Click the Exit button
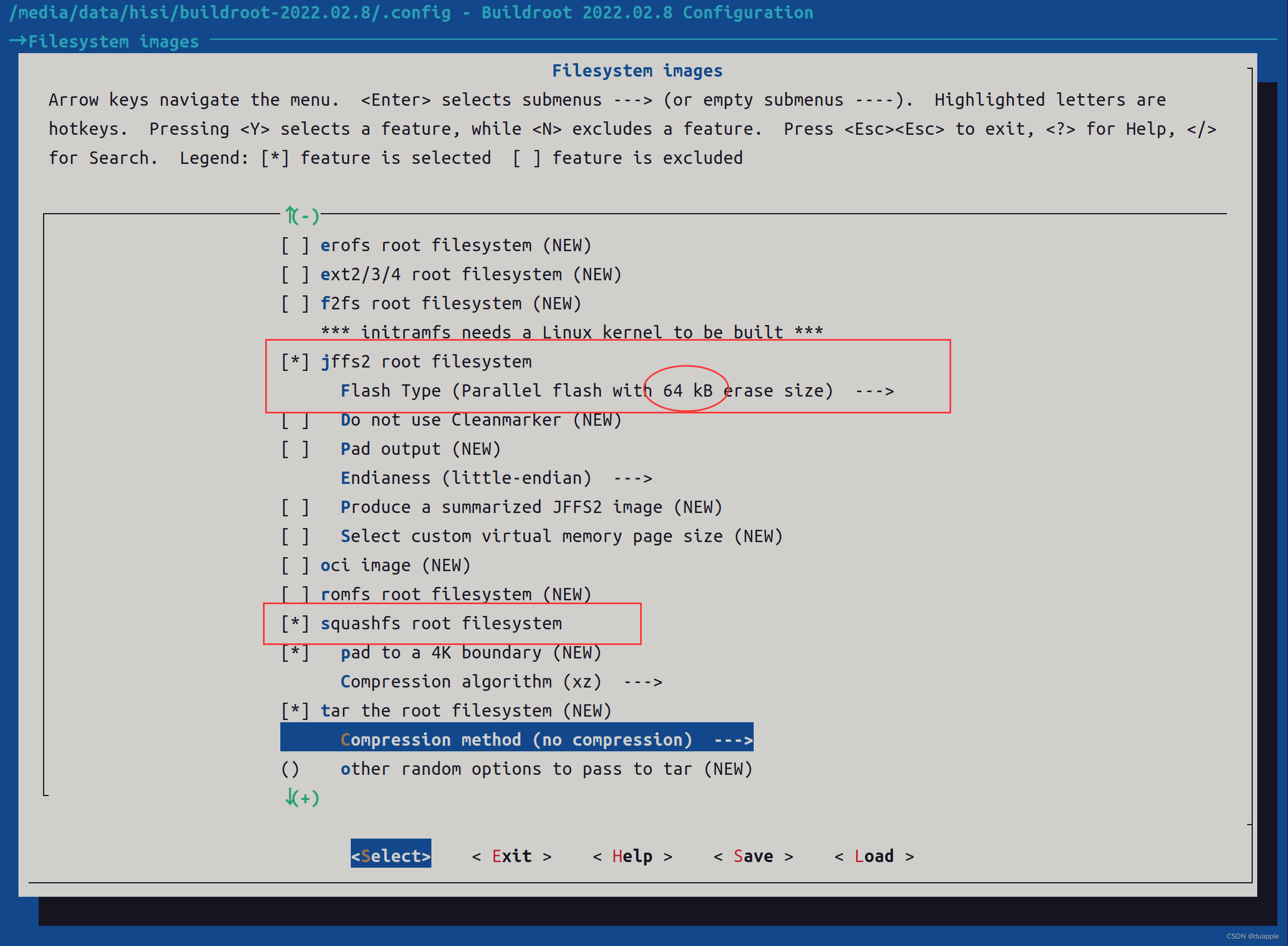This screenshot has width=1288, height=946. 511,856
